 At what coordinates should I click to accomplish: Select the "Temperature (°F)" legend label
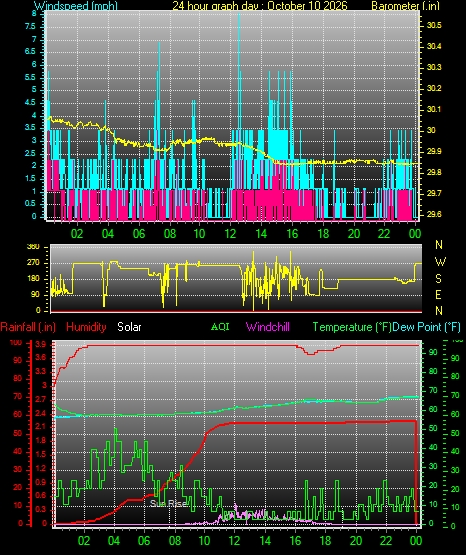coord(352,327)
